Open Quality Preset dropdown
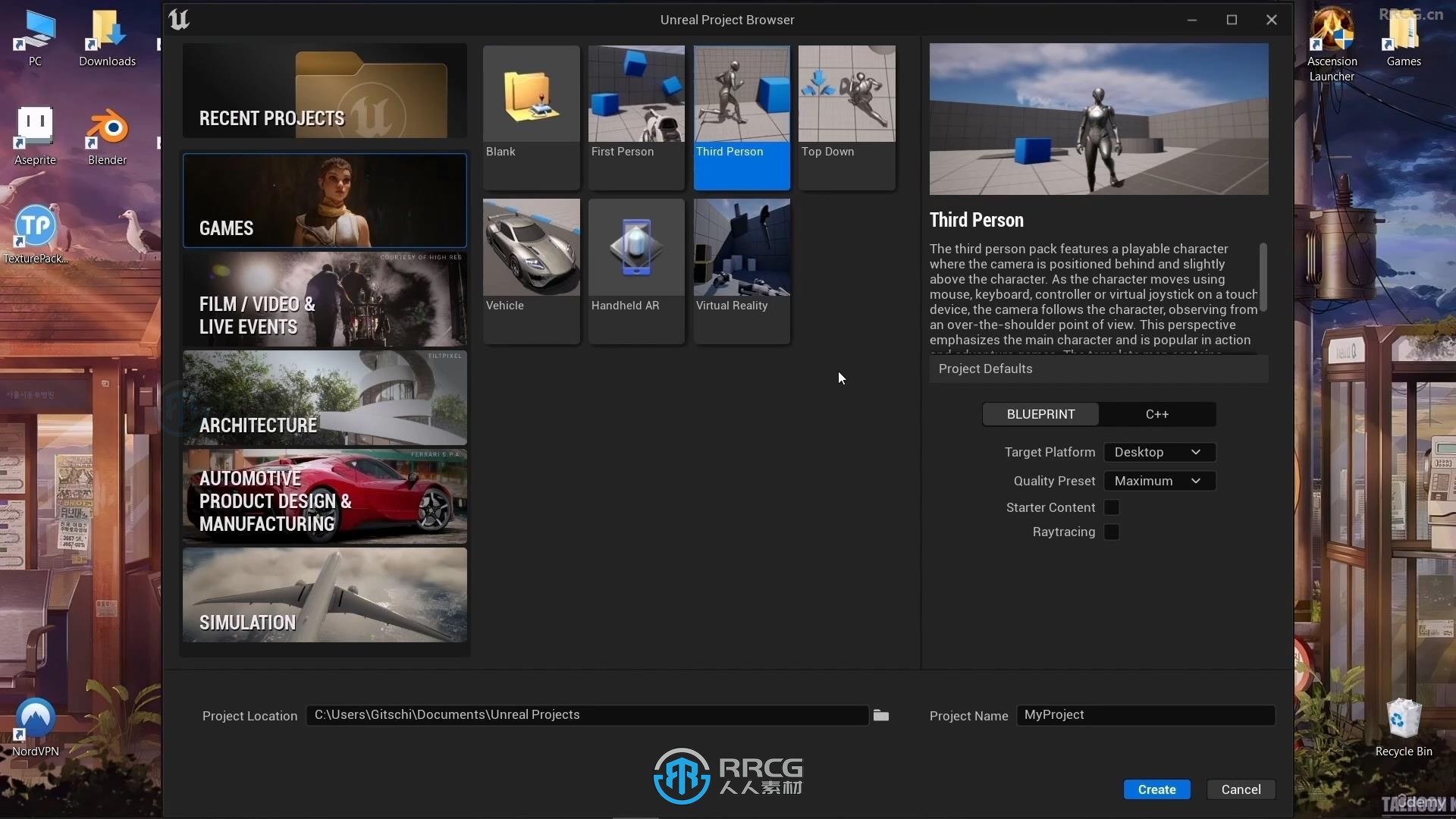This screenshot has width=1456, height=819. [1159, 481]
